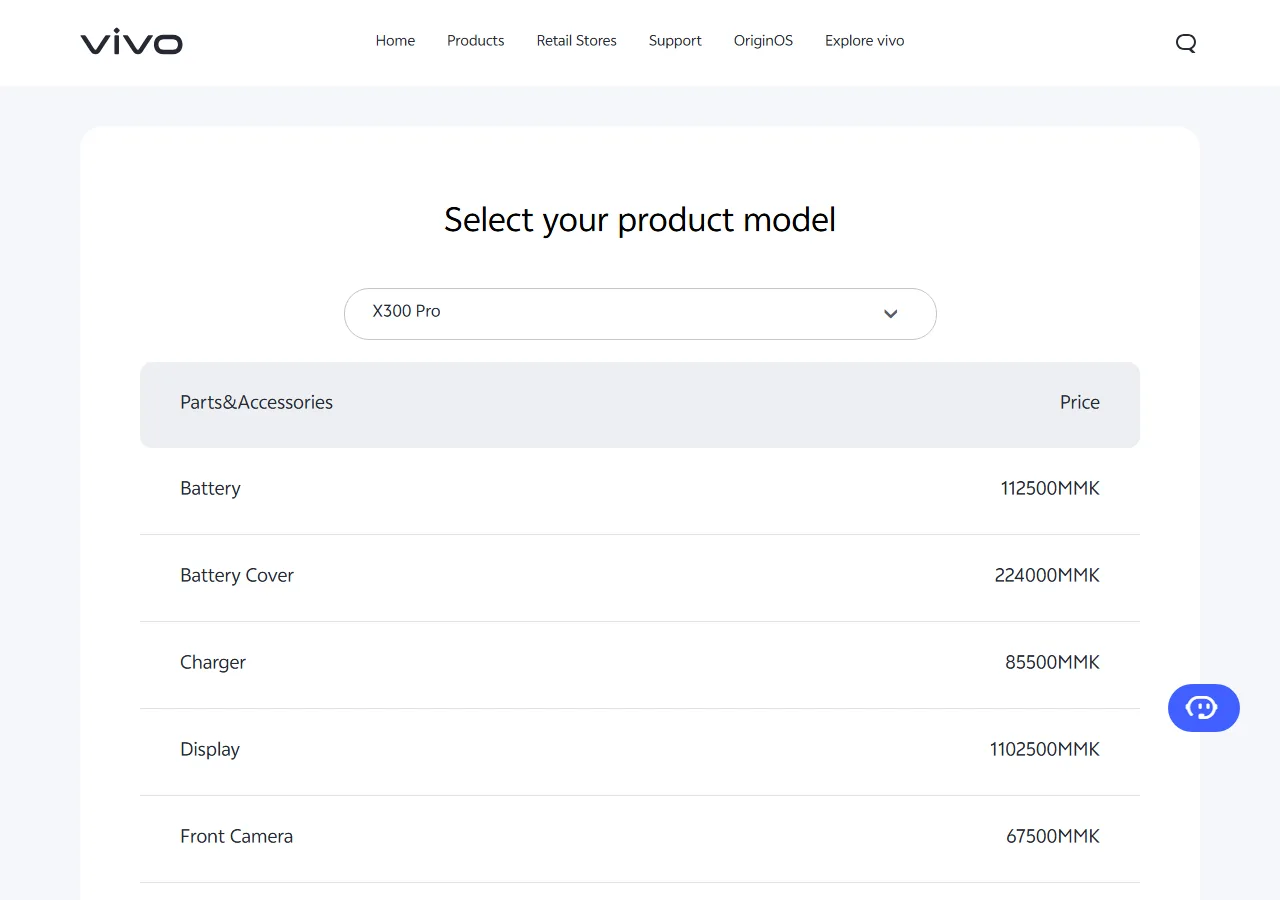The image size is (1280, 900).
Task: Click the Price column header
Action: point(1080,402)
